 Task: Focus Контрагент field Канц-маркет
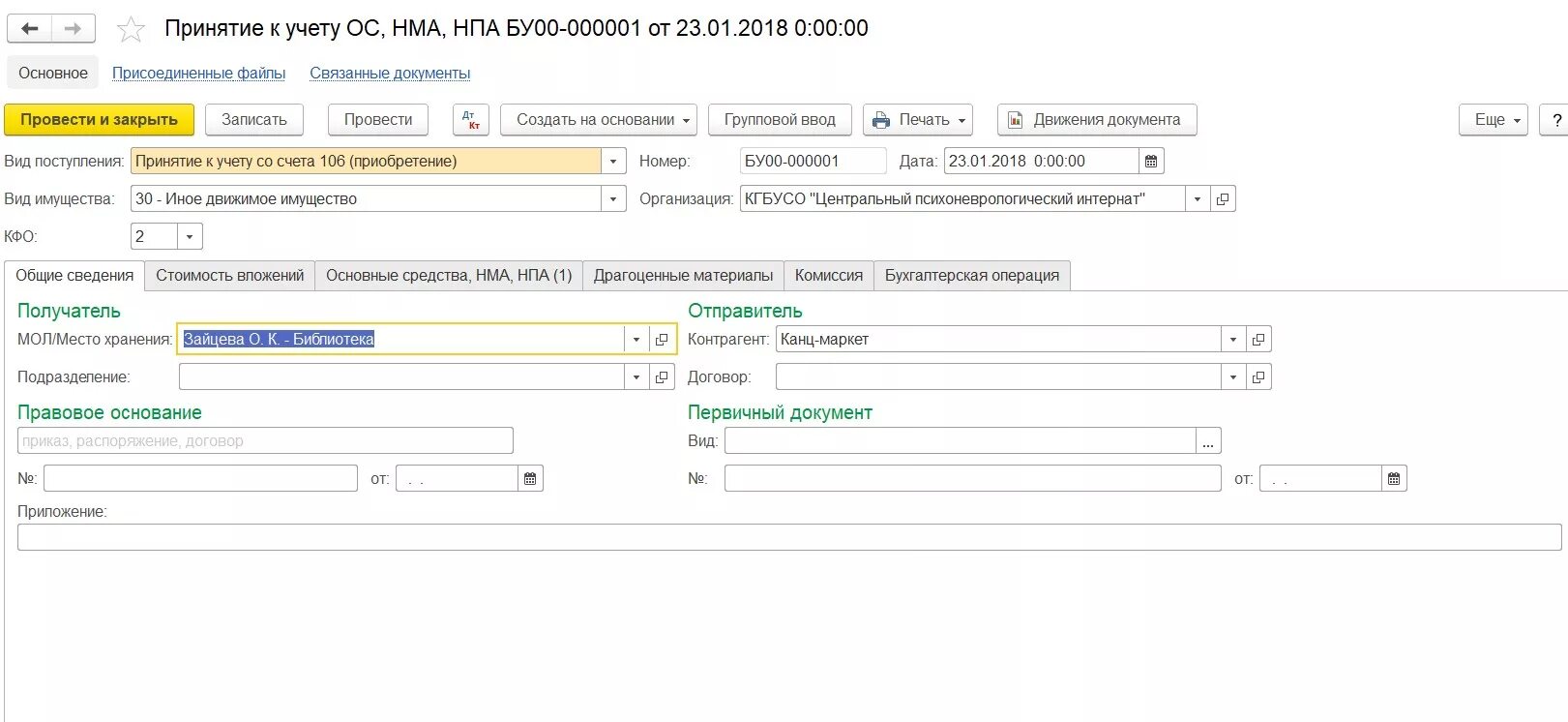click(998, 340)
